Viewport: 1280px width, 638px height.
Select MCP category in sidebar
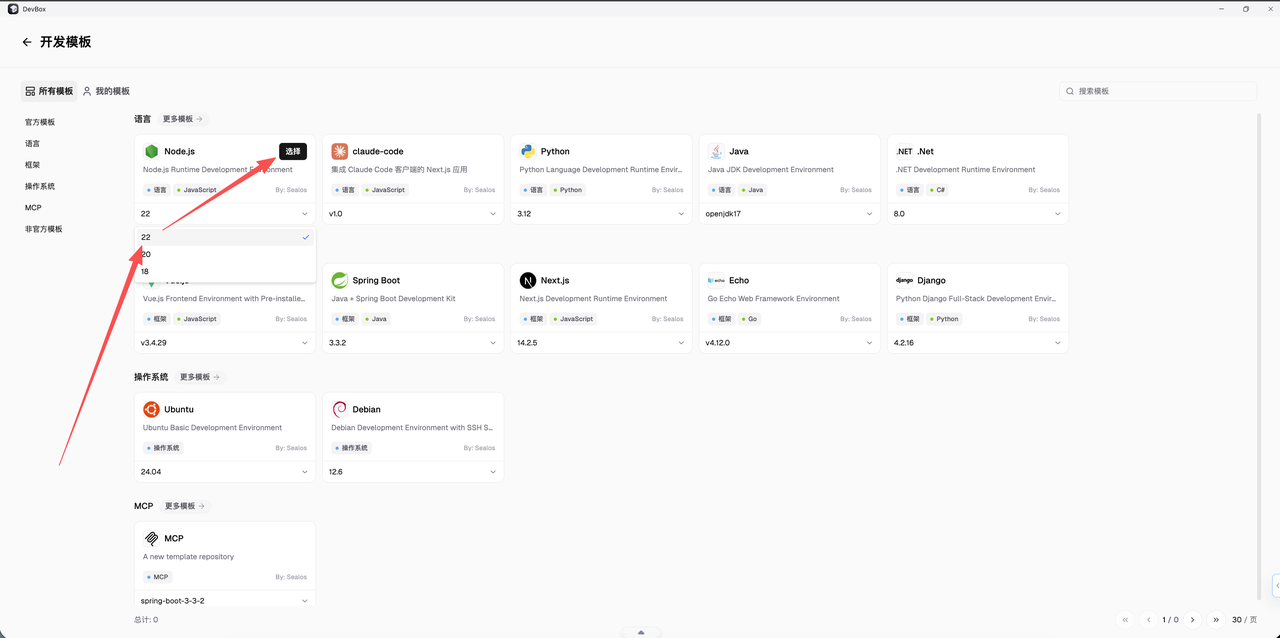pyautogui.click(x=33, y=208)
